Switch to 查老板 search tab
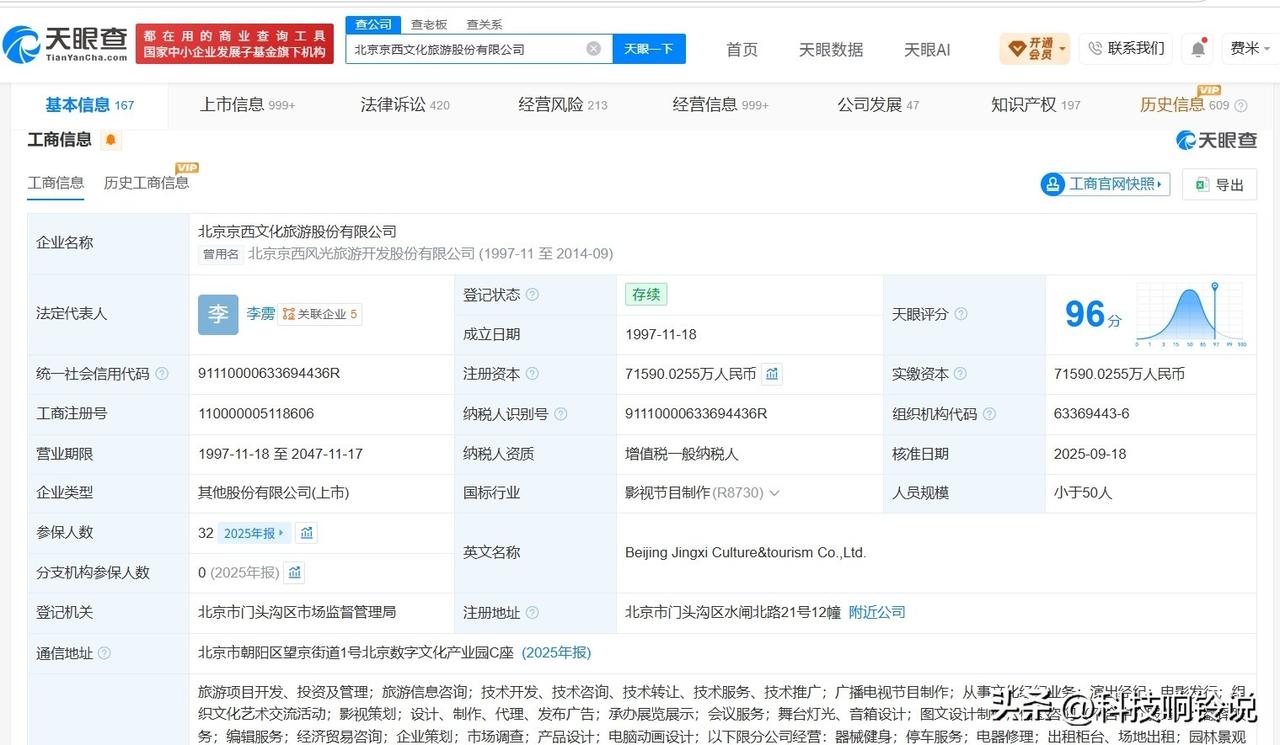Image resolution: width=1280 pixels, height=745 pixels. pos(429,24)
